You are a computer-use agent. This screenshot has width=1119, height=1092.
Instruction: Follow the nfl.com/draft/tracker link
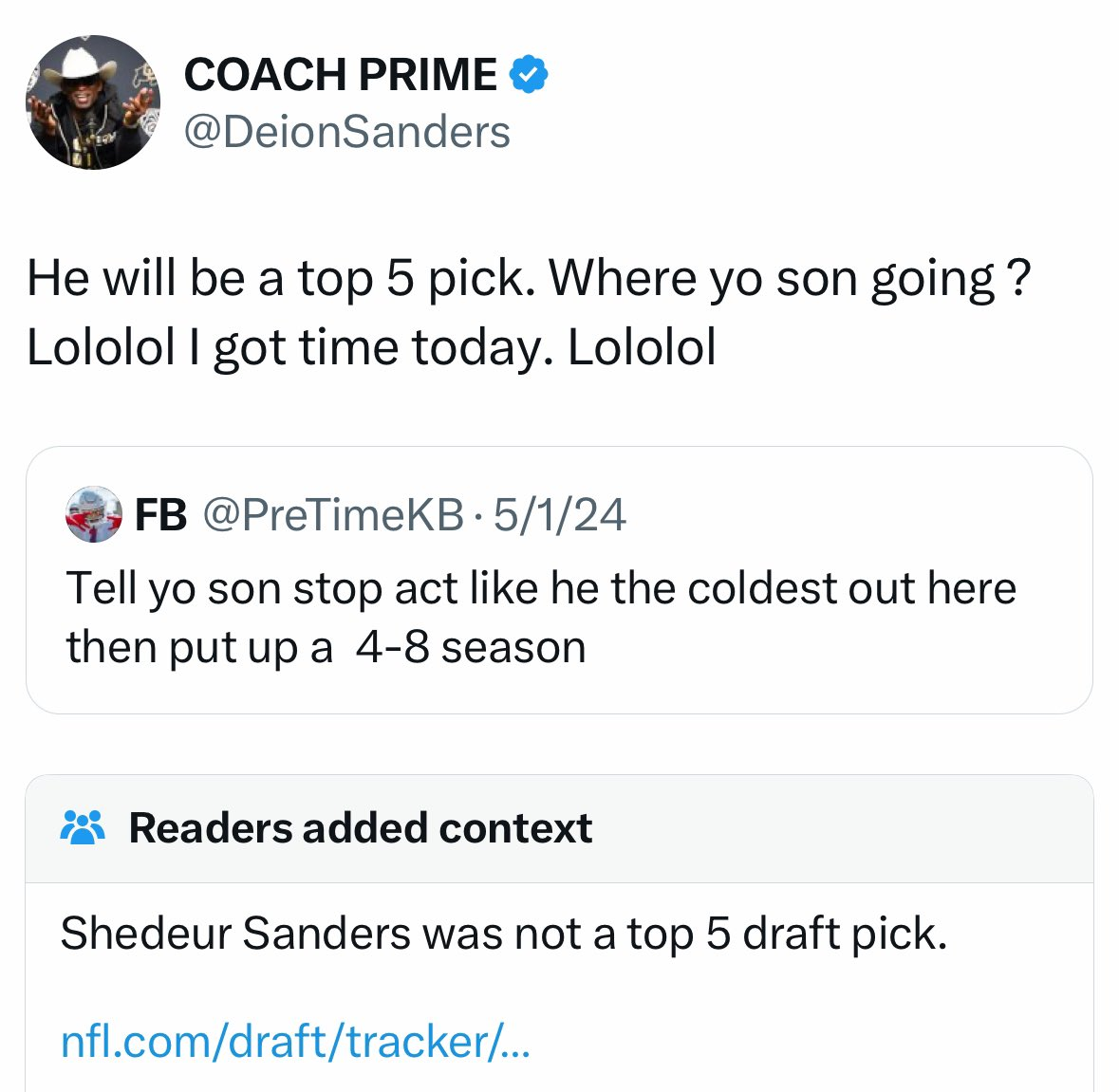pos(295,1042)
